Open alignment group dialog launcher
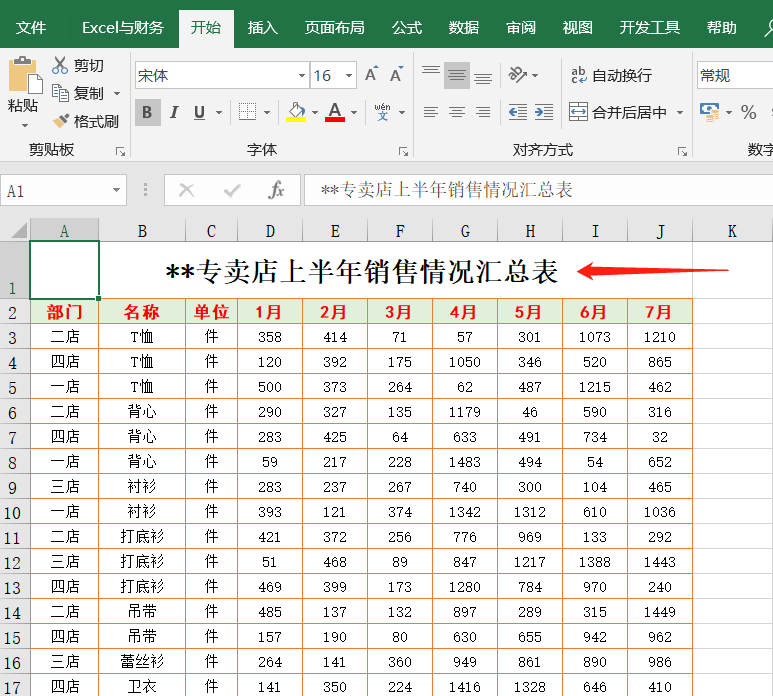 click(x=682, y=151)
